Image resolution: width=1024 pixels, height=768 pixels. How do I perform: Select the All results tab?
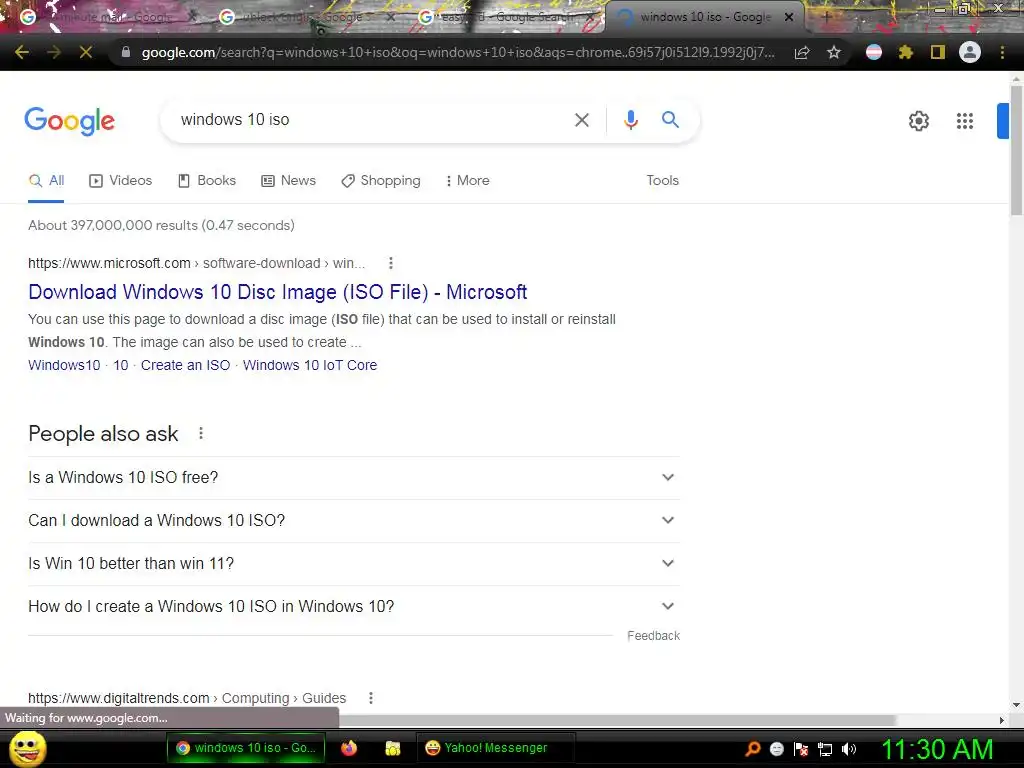pyautogui.click(x=46, y=181)
